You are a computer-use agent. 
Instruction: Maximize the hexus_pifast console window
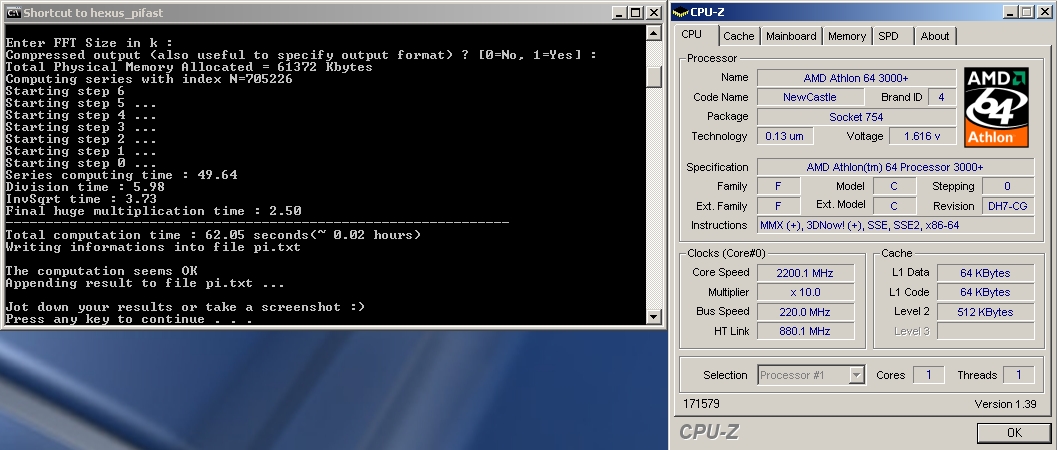coord(636,13)
